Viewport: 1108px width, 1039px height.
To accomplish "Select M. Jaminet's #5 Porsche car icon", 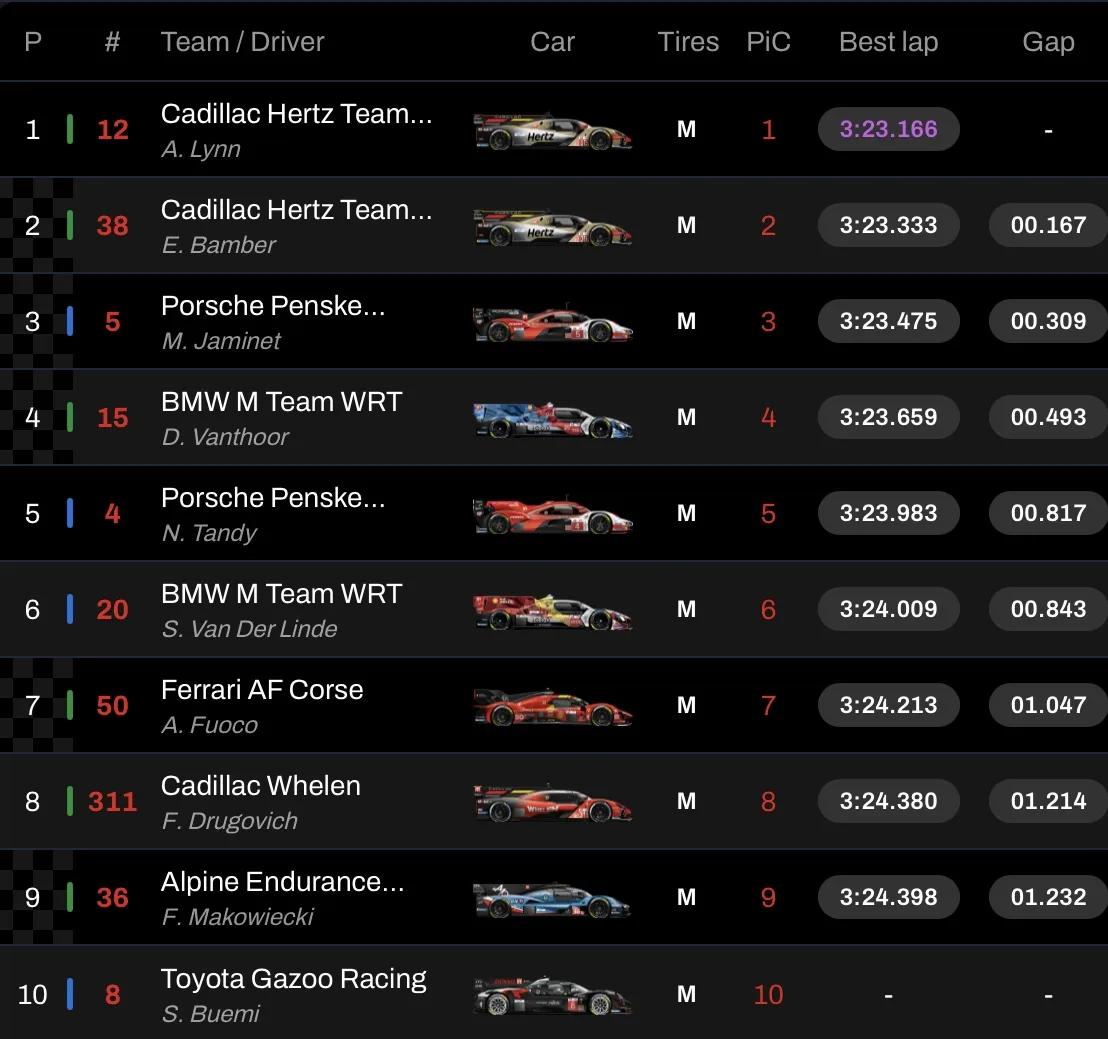I will (552, 323).
